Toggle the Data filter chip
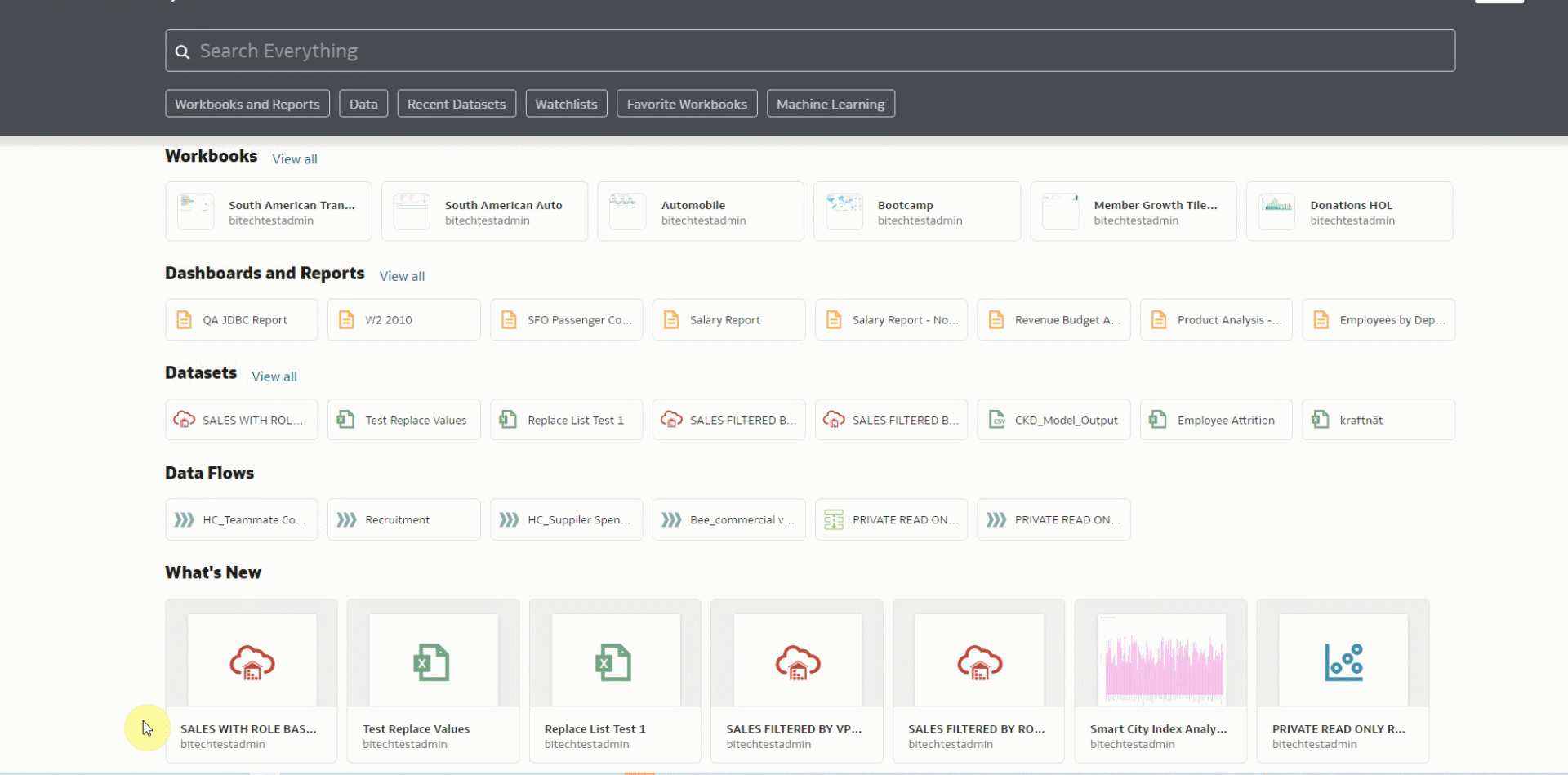 click(x=363, y=104)
